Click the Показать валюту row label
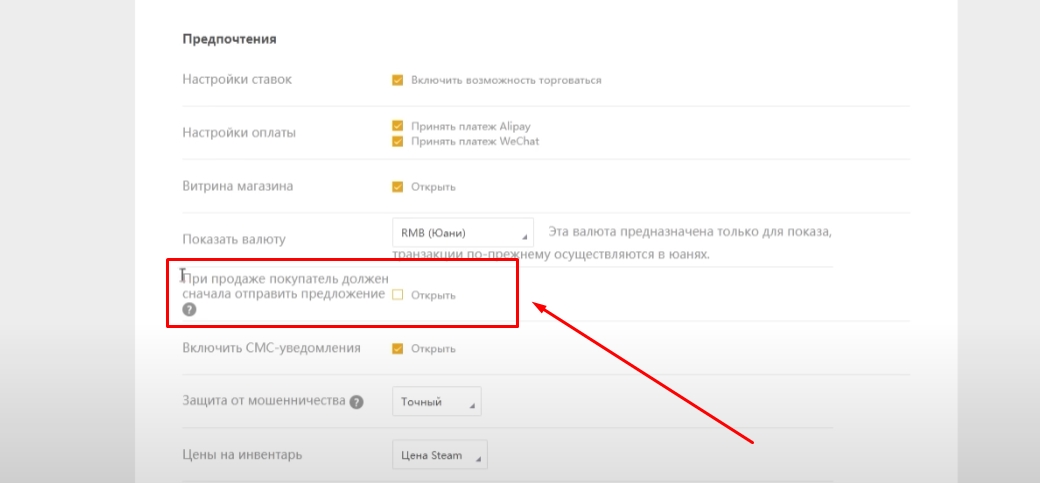 [233, 240]
